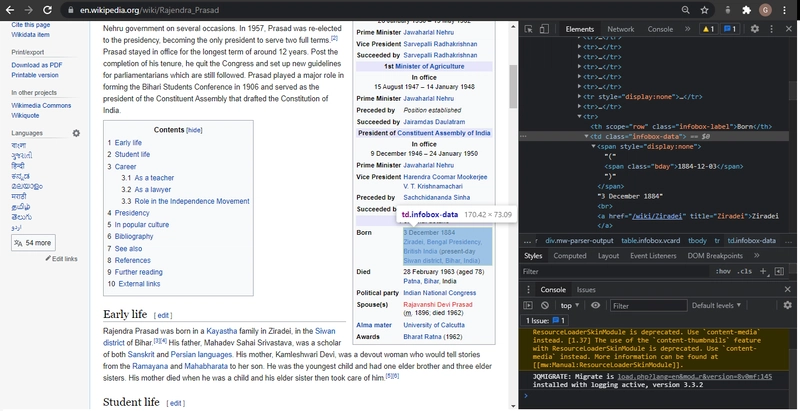Open the Chrome profile avatar menu

click(x=765, y=10)
